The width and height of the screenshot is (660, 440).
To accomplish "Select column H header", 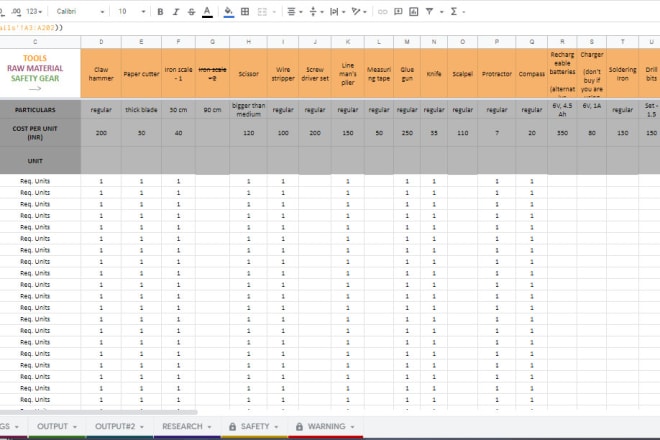I will tap(248, 42).
